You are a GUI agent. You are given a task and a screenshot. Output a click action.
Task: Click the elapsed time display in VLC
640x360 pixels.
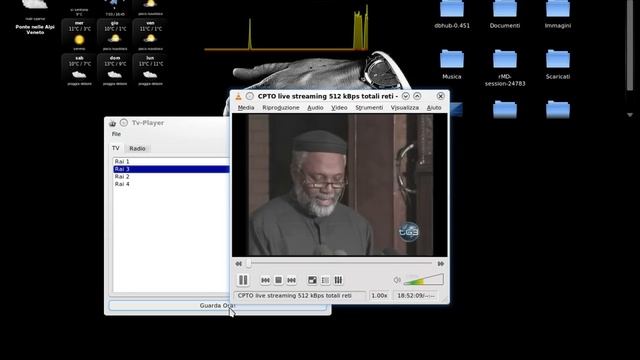[x=416, y=296]
